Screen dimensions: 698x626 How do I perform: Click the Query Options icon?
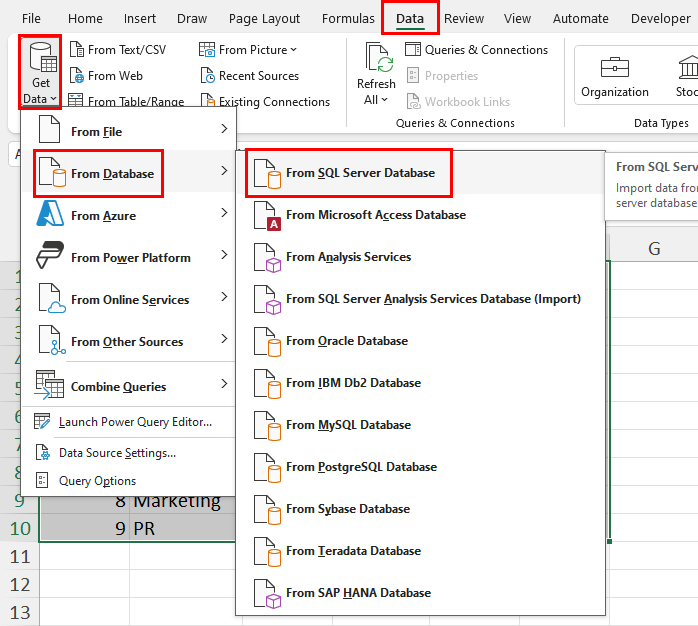[x=42, y=480]
